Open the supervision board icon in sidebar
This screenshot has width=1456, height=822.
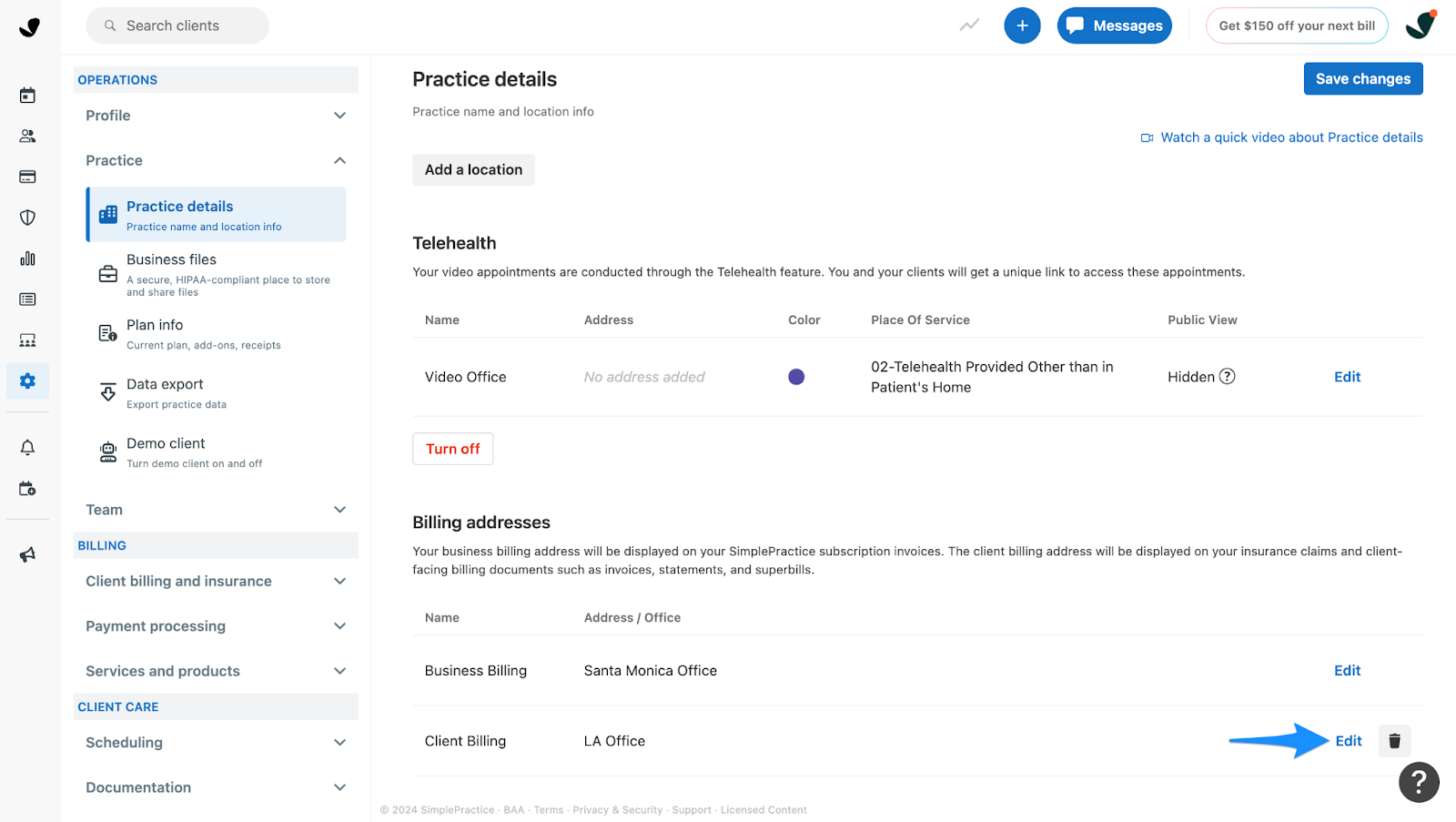[x=27, y=340]
